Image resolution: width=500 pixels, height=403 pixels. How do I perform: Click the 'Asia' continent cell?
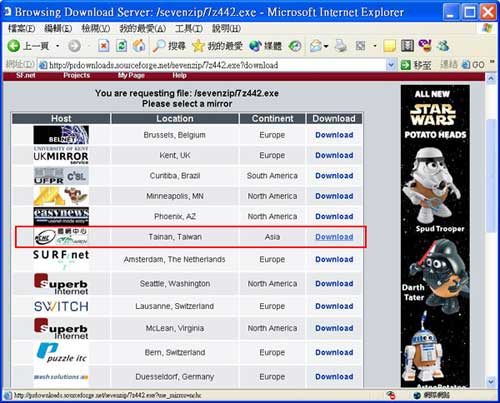pos(272,237)
